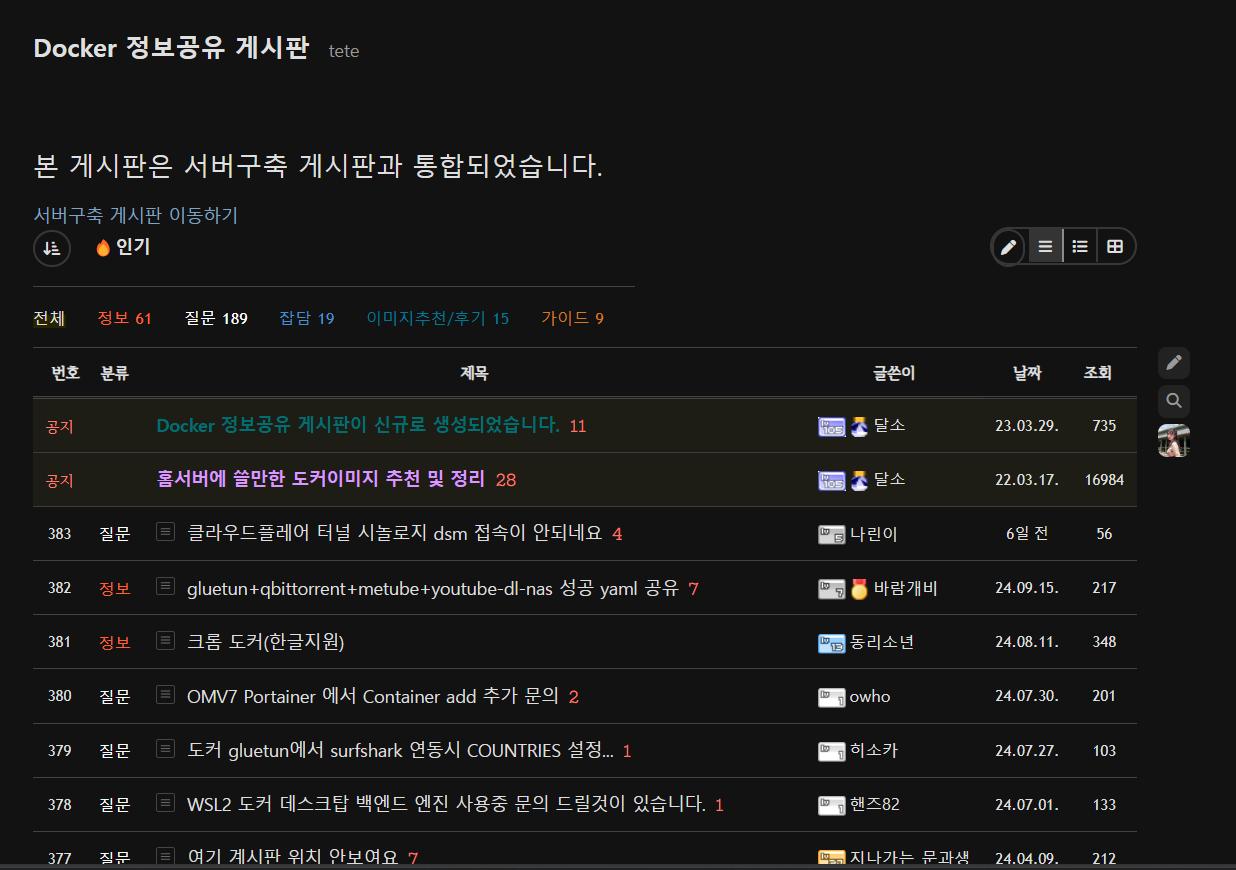
Task: Filter by 질문 189 category
Action: [x=216, y=319]
